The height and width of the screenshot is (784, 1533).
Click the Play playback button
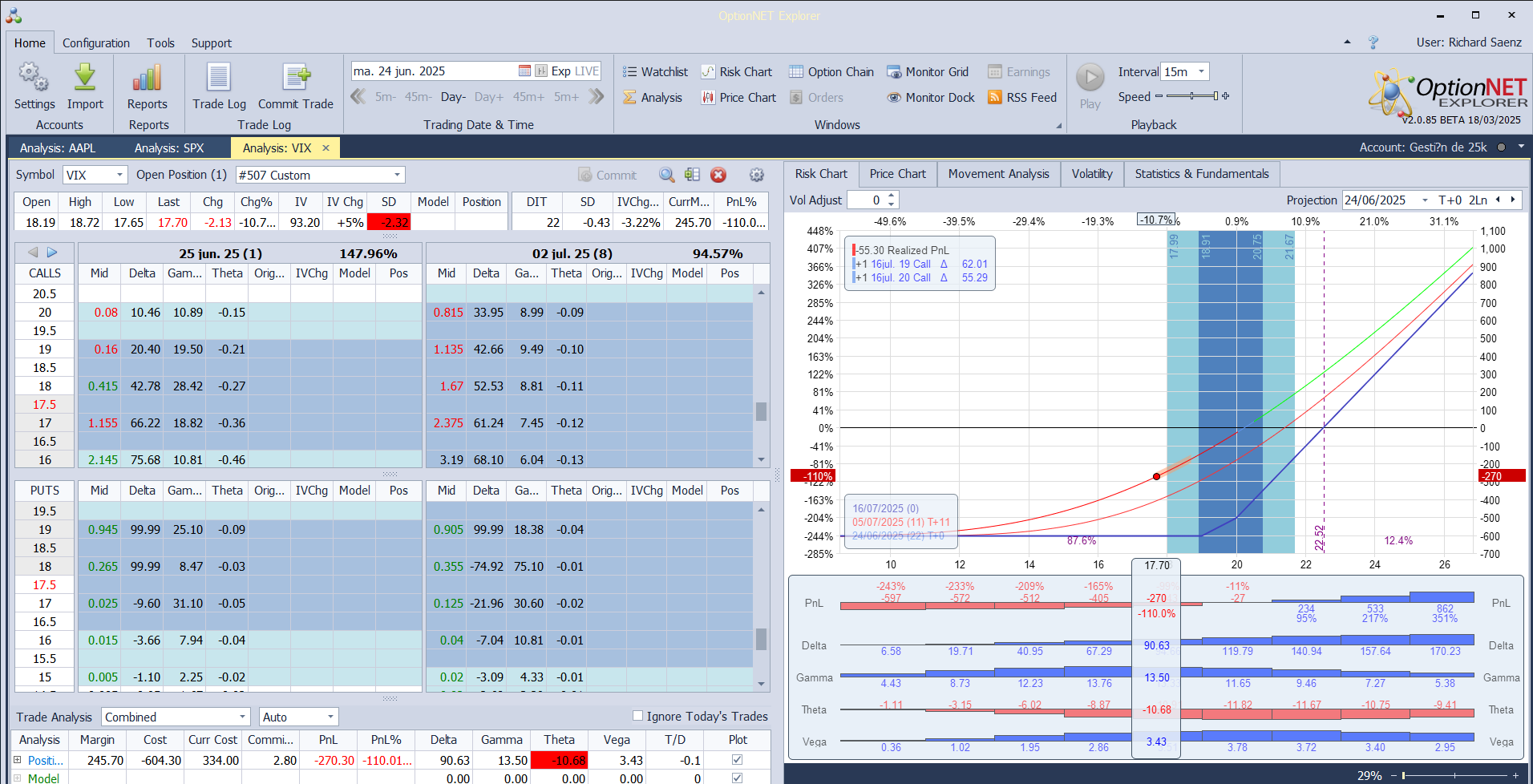(1090, 78)
